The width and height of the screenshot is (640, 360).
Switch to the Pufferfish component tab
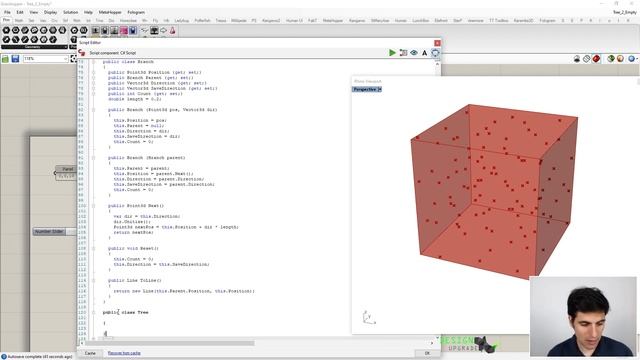(202, 20)
